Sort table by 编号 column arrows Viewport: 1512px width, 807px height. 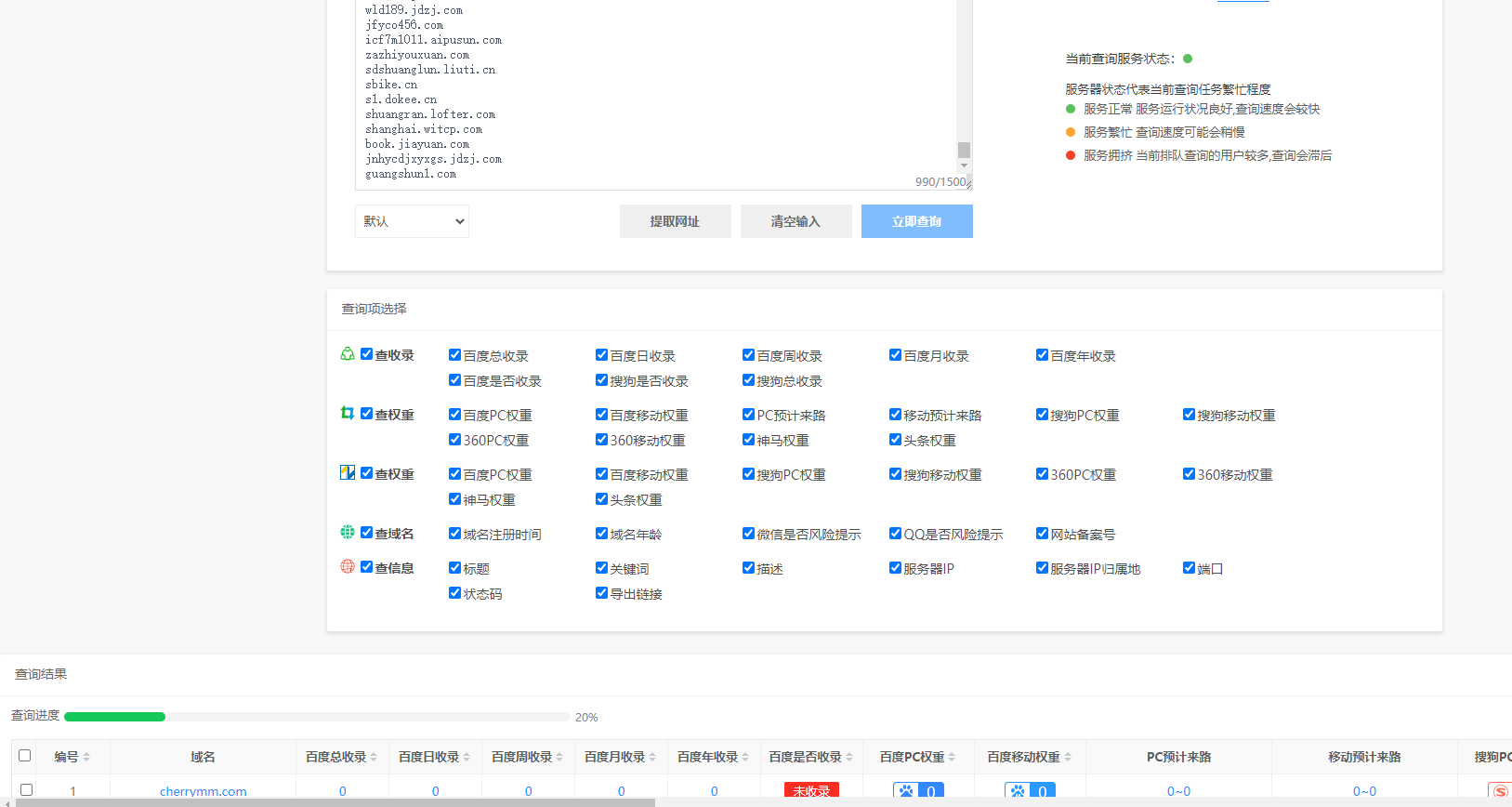86,757
